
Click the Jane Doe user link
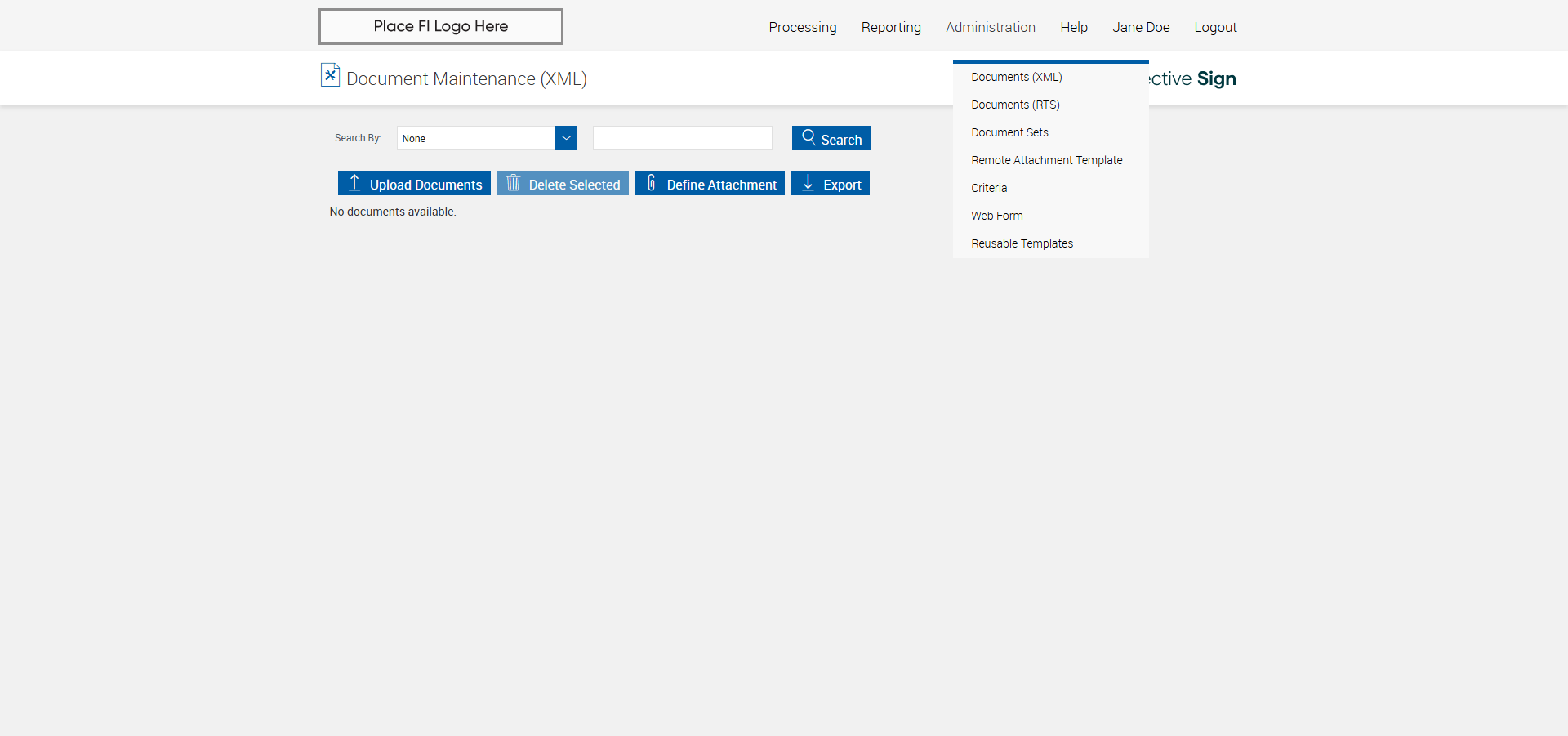click(x=1141, y=27)
